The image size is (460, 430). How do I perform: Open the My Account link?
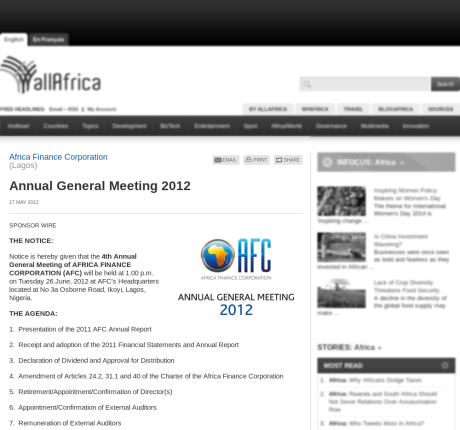point(102,109)
